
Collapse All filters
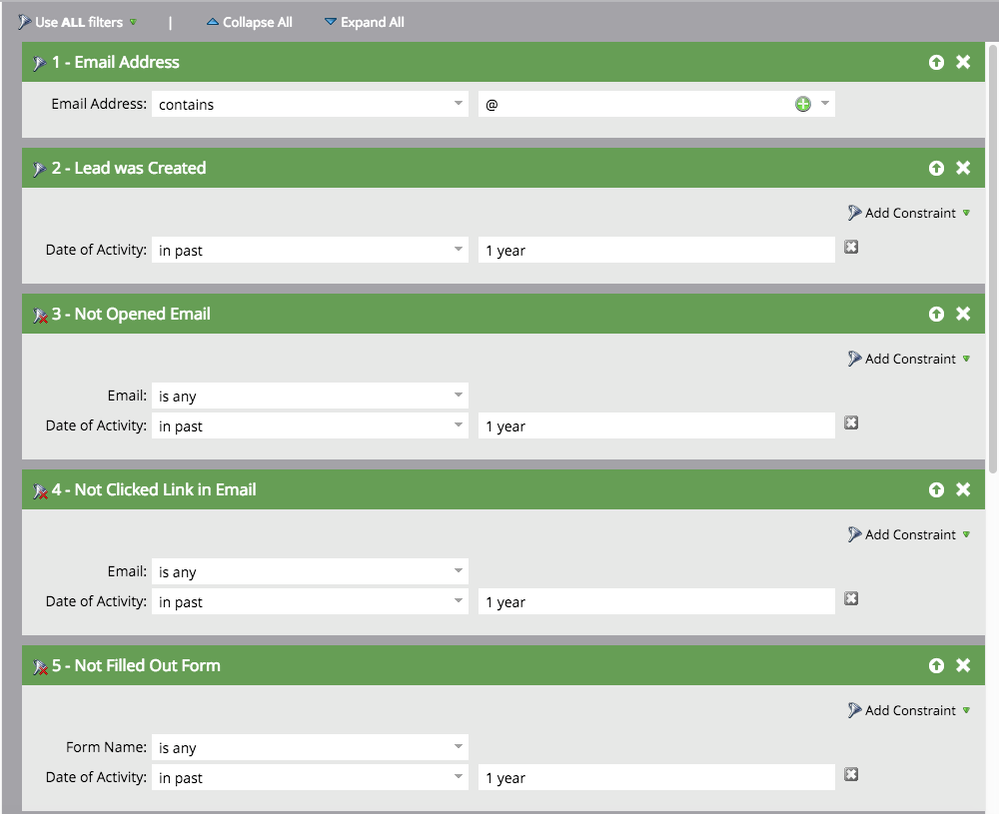[x=249, y=22]
